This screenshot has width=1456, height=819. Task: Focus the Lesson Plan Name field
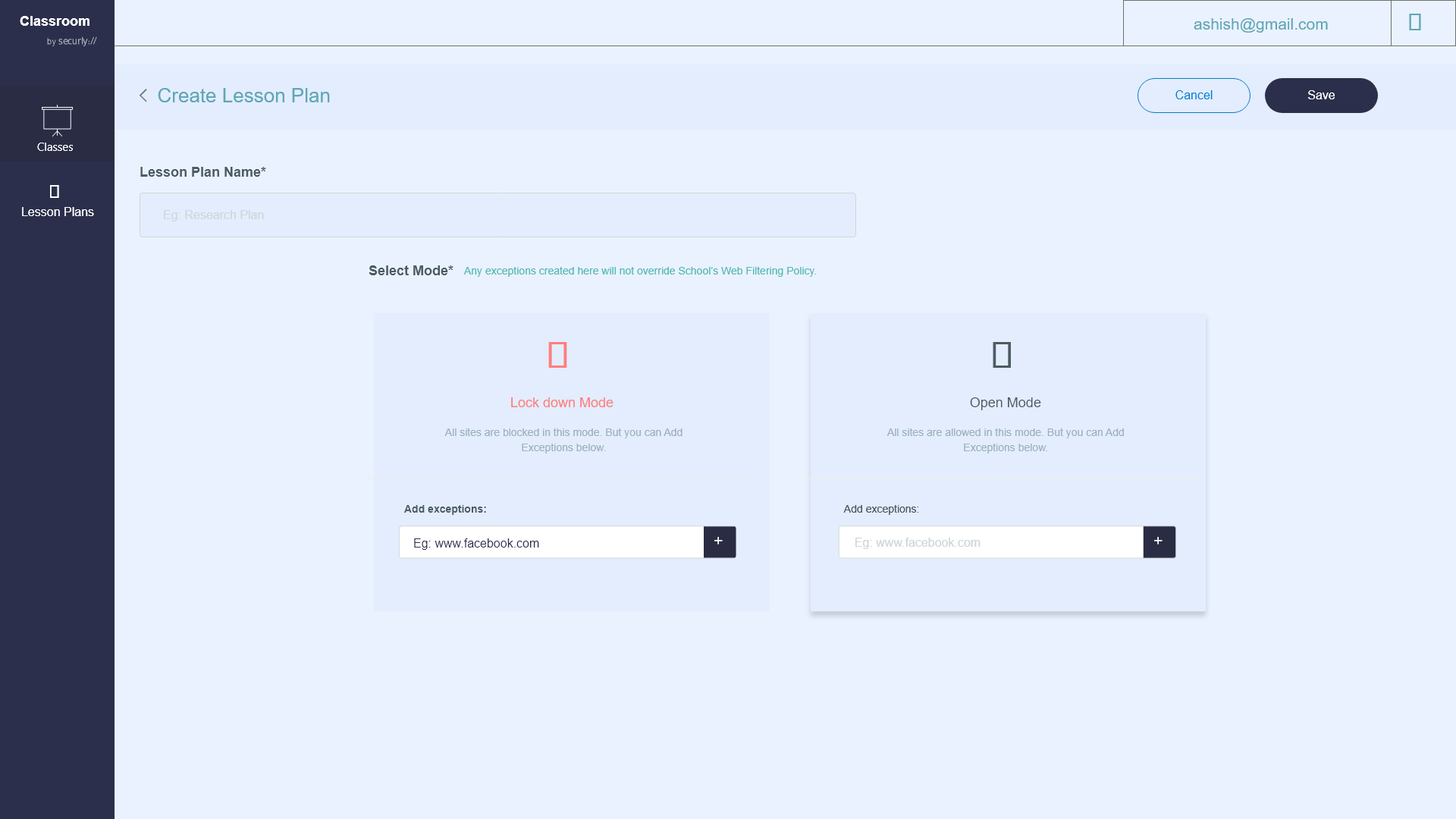tap(497, 215)
